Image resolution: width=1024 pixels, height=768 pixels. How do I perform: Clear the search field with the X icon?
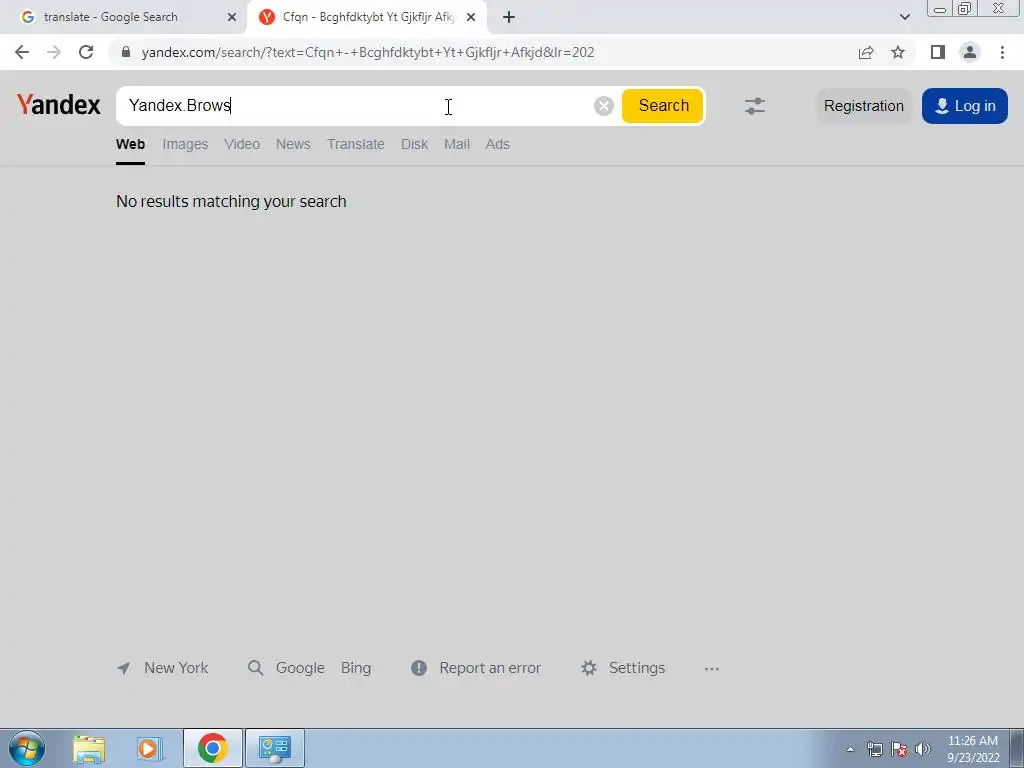click(604, 106)
